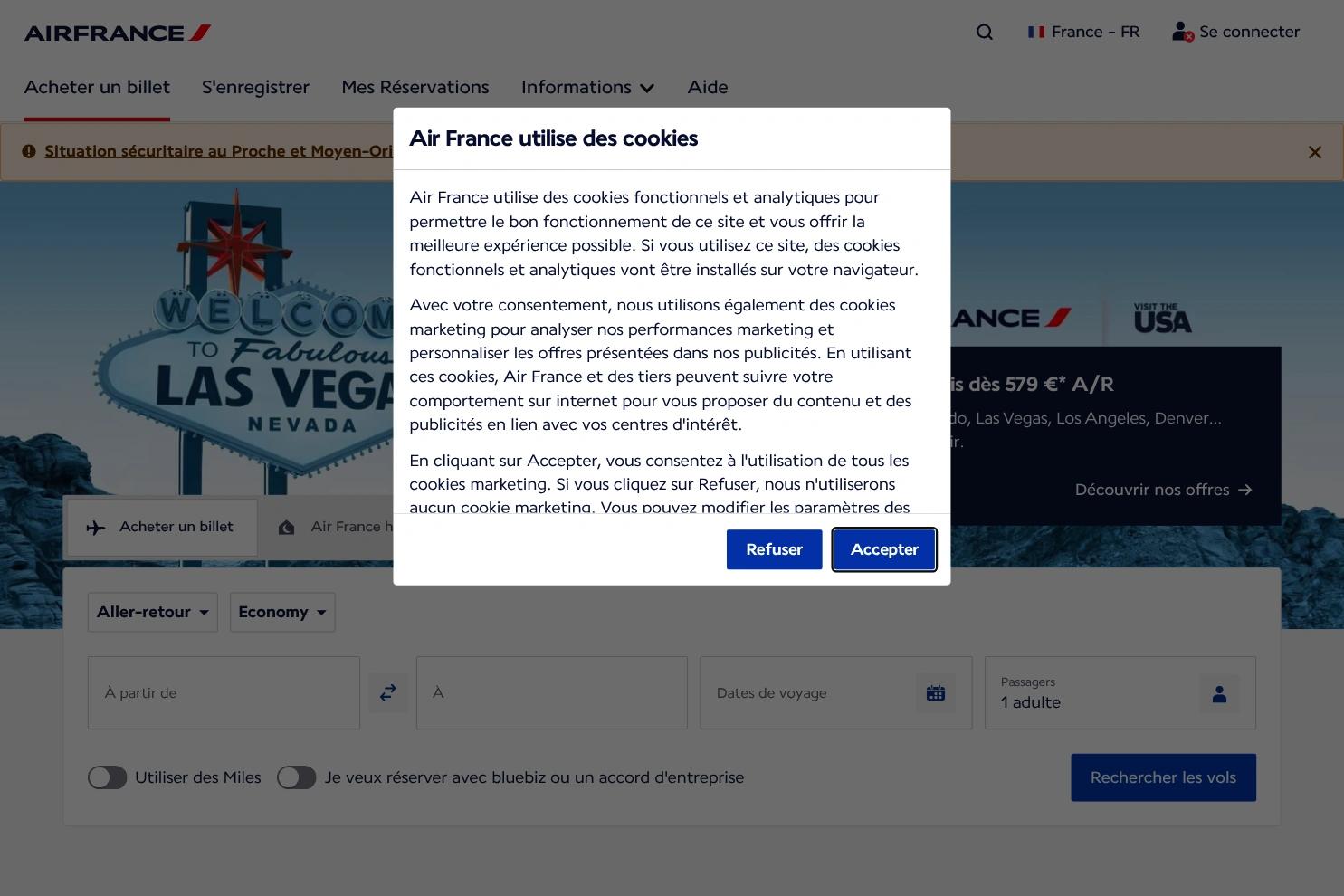Viewport: 1344px width, 896px height.
Task: Click the Visit the USA logo
Action: [1162, 319]
